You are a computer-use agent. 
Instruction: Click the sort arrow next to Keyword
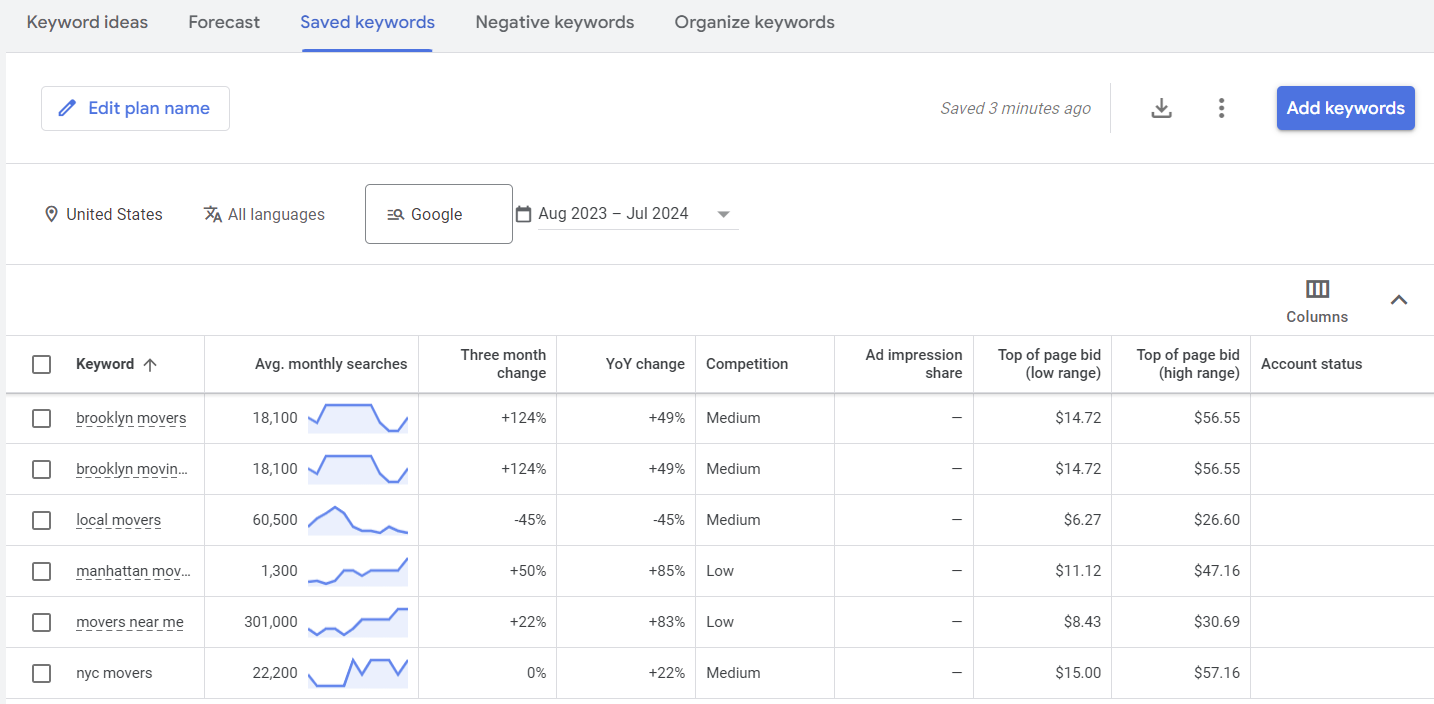point(150,365)
